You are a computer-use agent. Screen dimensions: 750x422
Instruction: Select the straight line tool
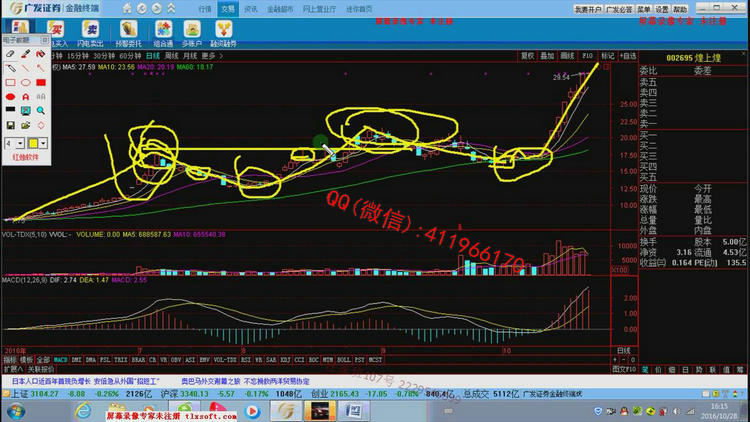[25, 68]
